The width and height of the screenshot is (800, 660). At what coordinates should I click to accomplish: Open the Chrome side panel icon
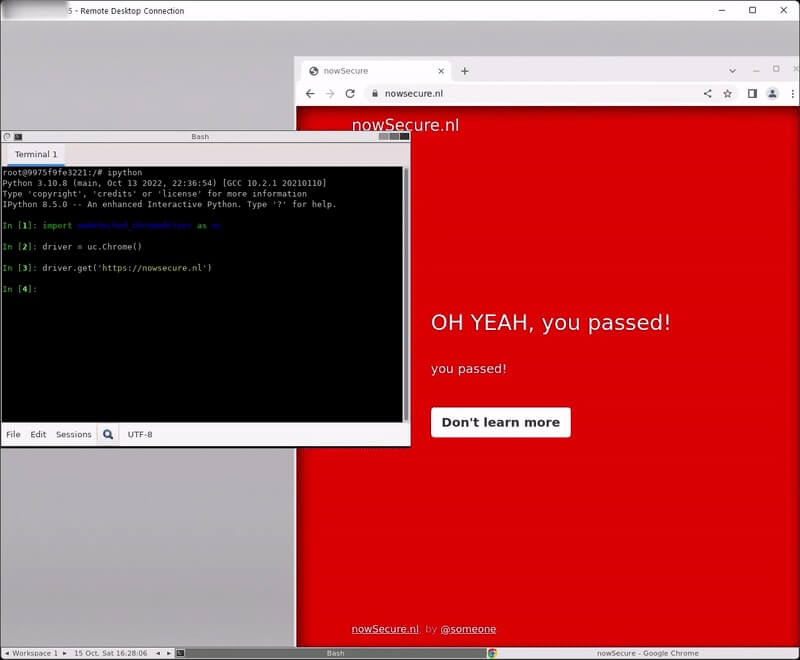[752, 93]
